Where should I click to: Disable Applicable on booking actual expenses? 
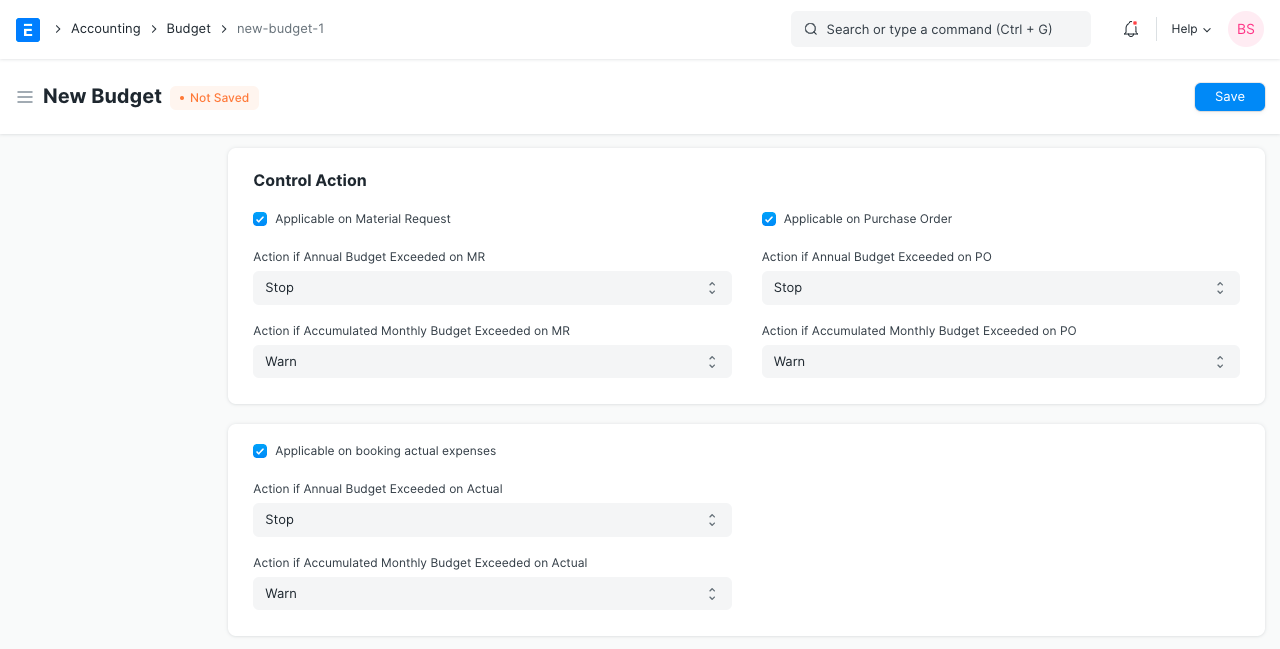[x=260, y=451]
